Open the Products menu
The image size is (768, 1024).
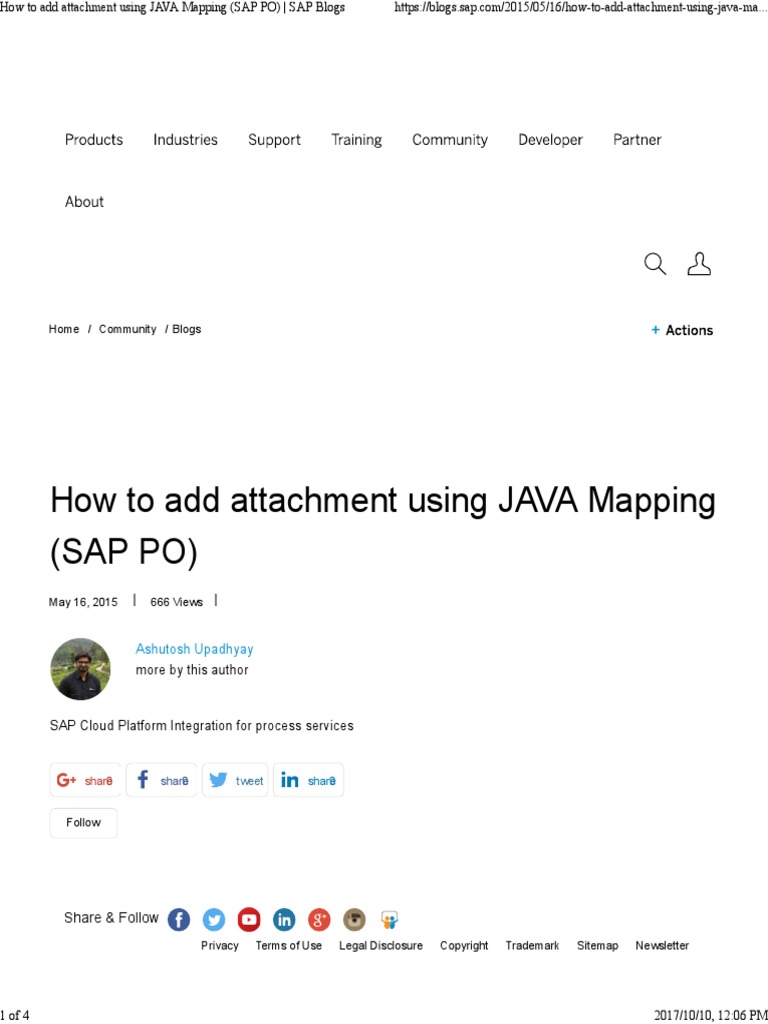pos(94,140)
